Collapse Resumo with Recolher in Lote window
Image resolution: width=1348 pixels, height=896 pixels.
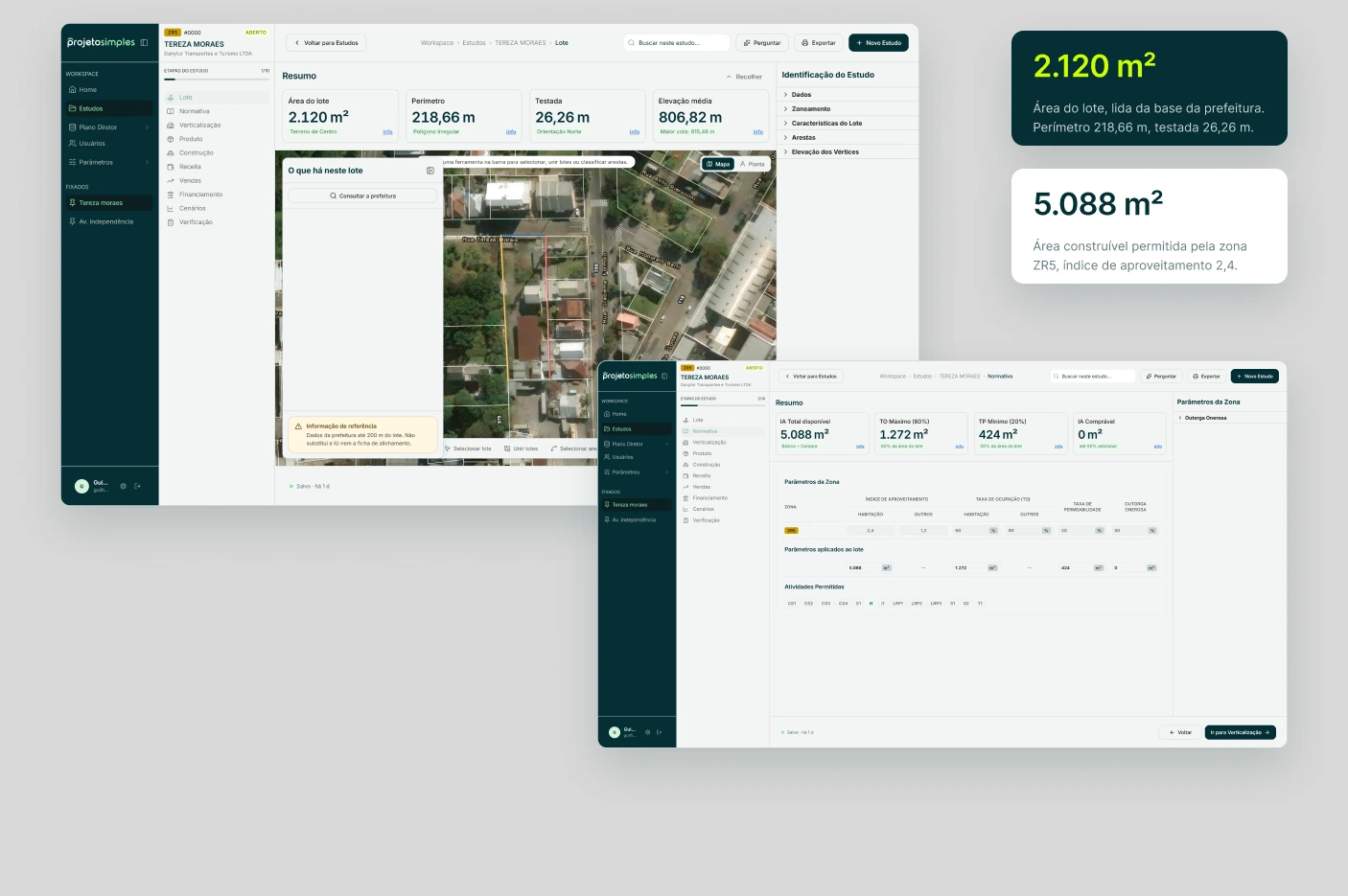click(x=744, y=77)
